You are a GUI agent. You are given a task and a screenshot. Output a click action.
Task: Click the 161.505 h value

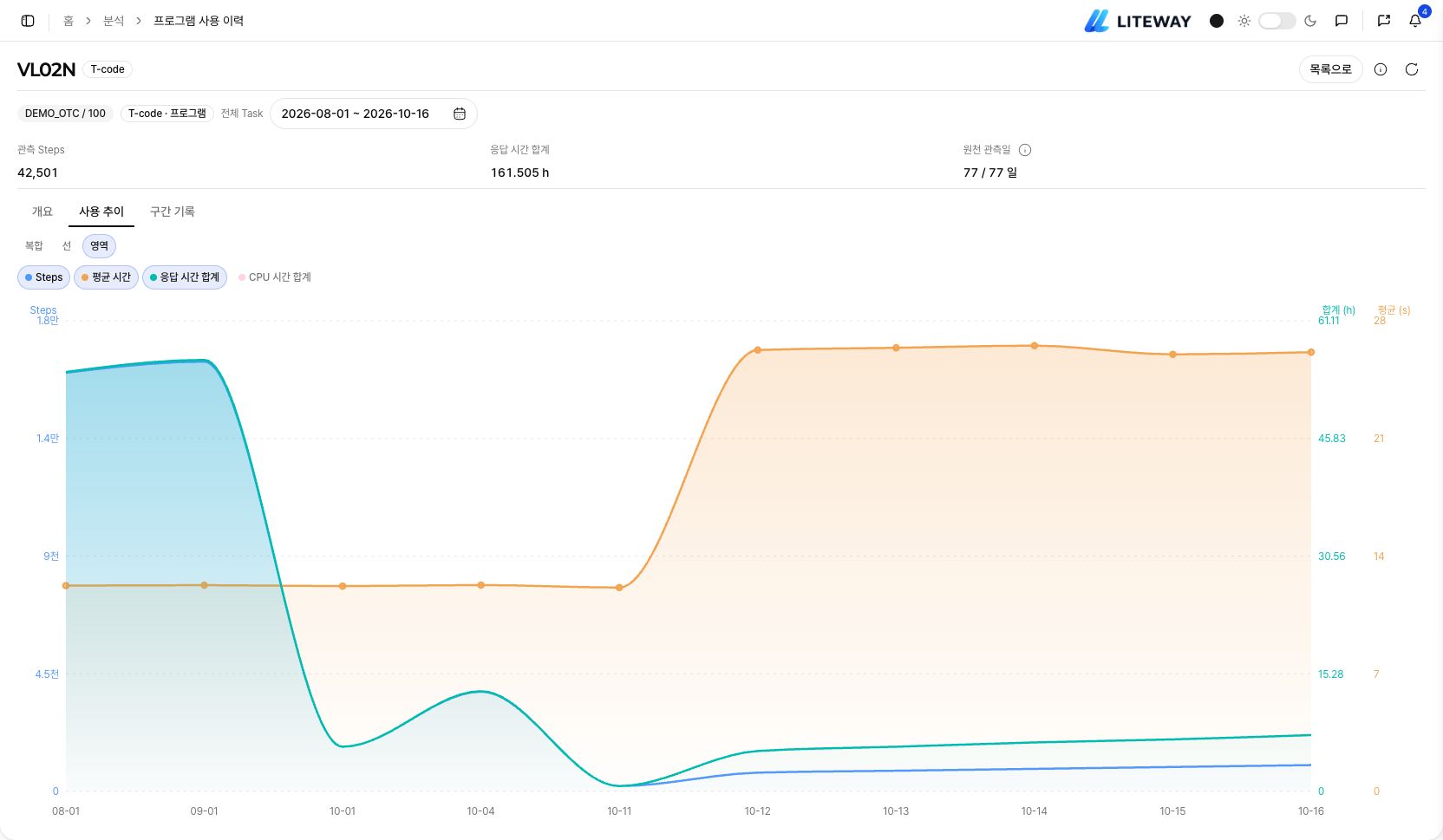[x=519, y=173]
